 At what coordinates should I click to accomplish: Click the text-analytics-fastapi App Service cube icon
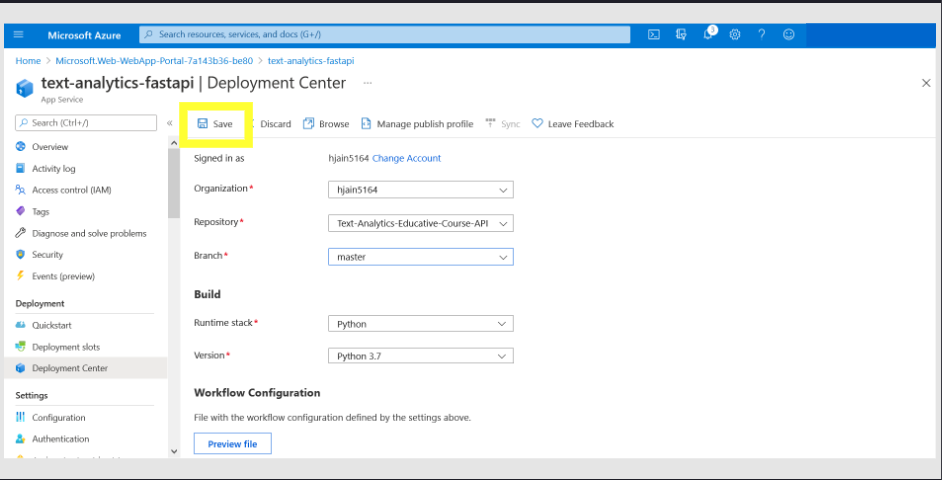point(25,88)
